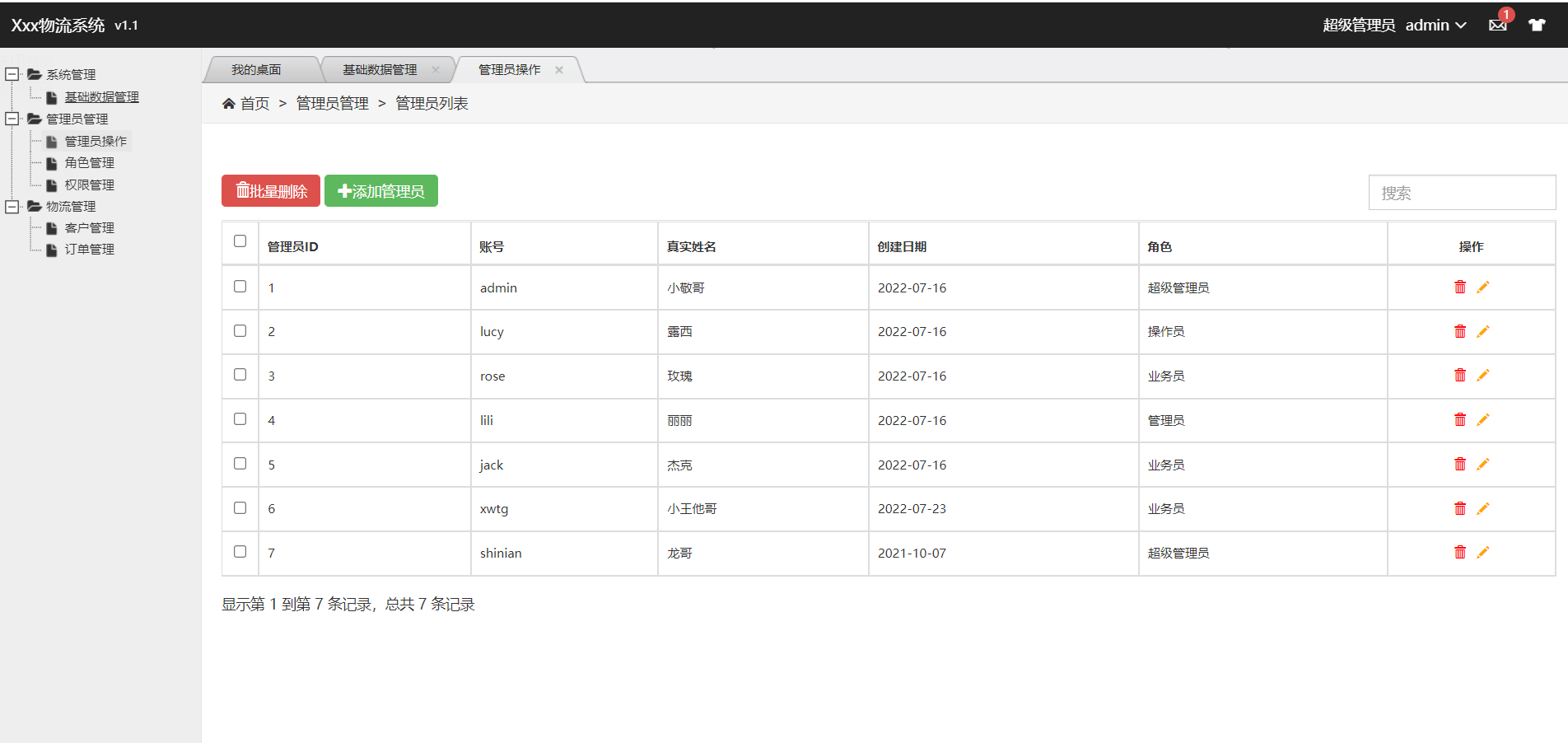This screenshot has width=1568, height=743.
Task: Check the checkbox for rose row
Action: pos(240,374)
